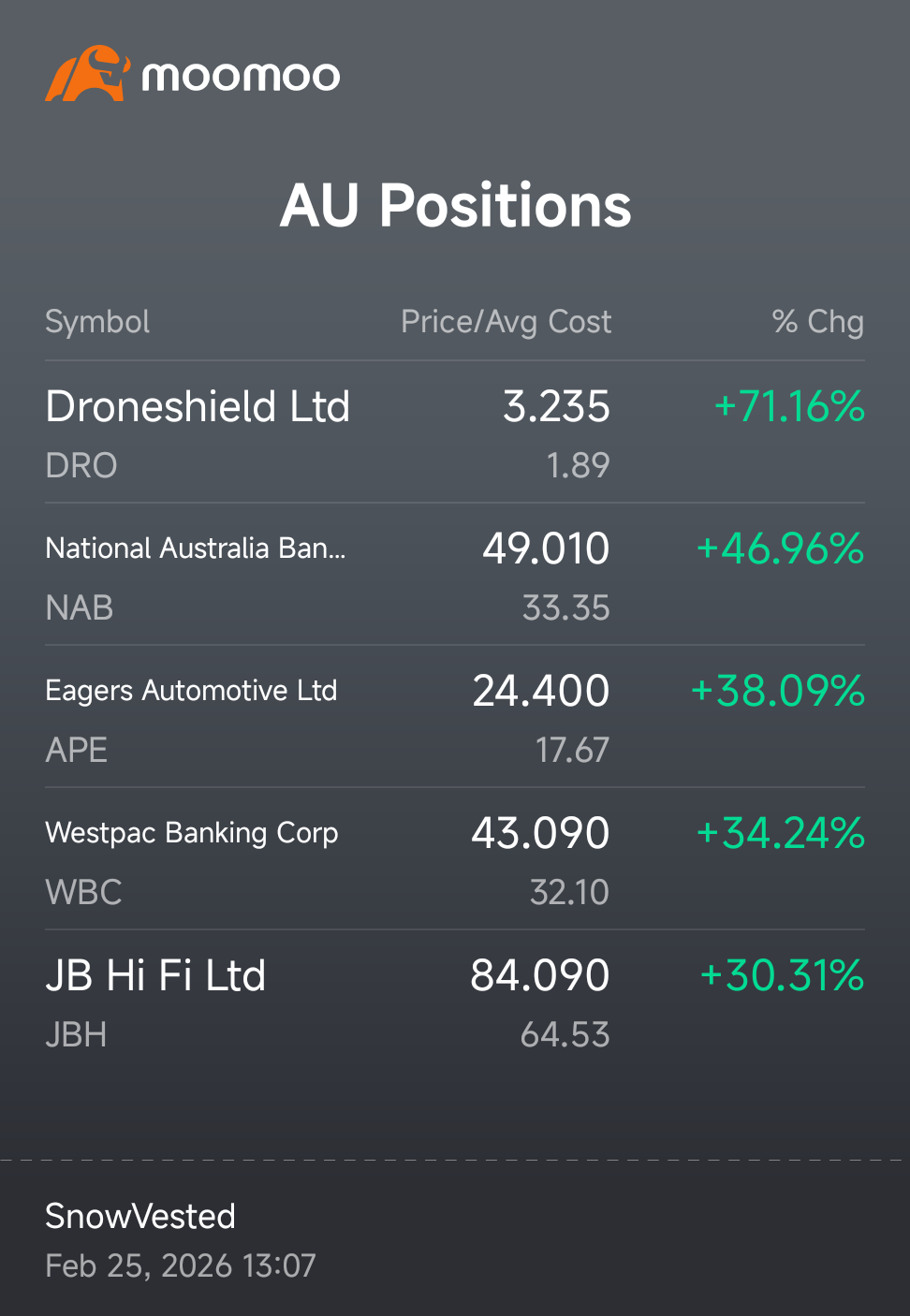The image size is (910, 1316).
Task: Click the Symbol column header
Action: (97, 322)
